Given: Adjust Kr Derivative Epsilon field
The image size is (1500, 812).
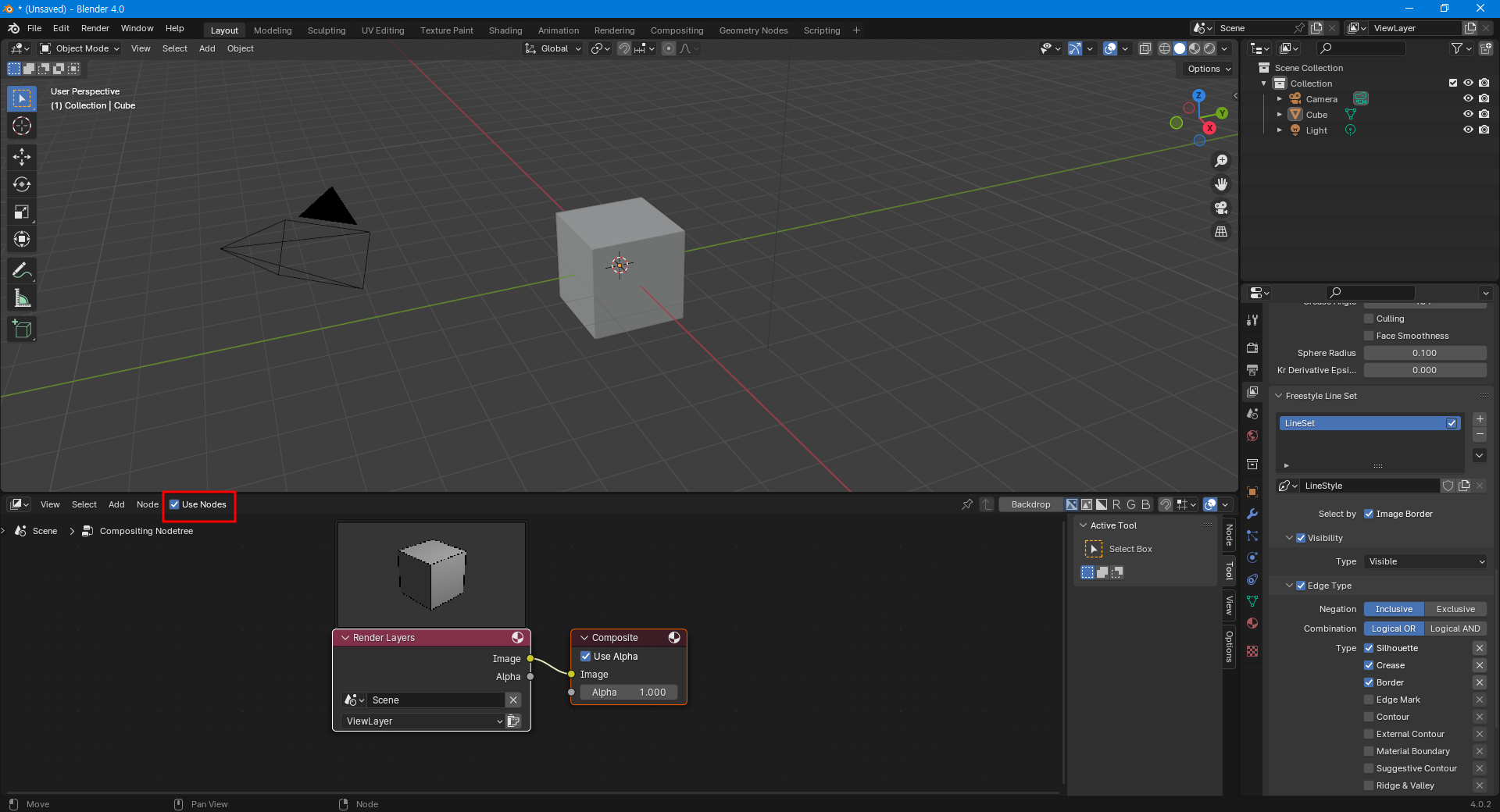Looking at the screenshot, I should [1425, 370].
